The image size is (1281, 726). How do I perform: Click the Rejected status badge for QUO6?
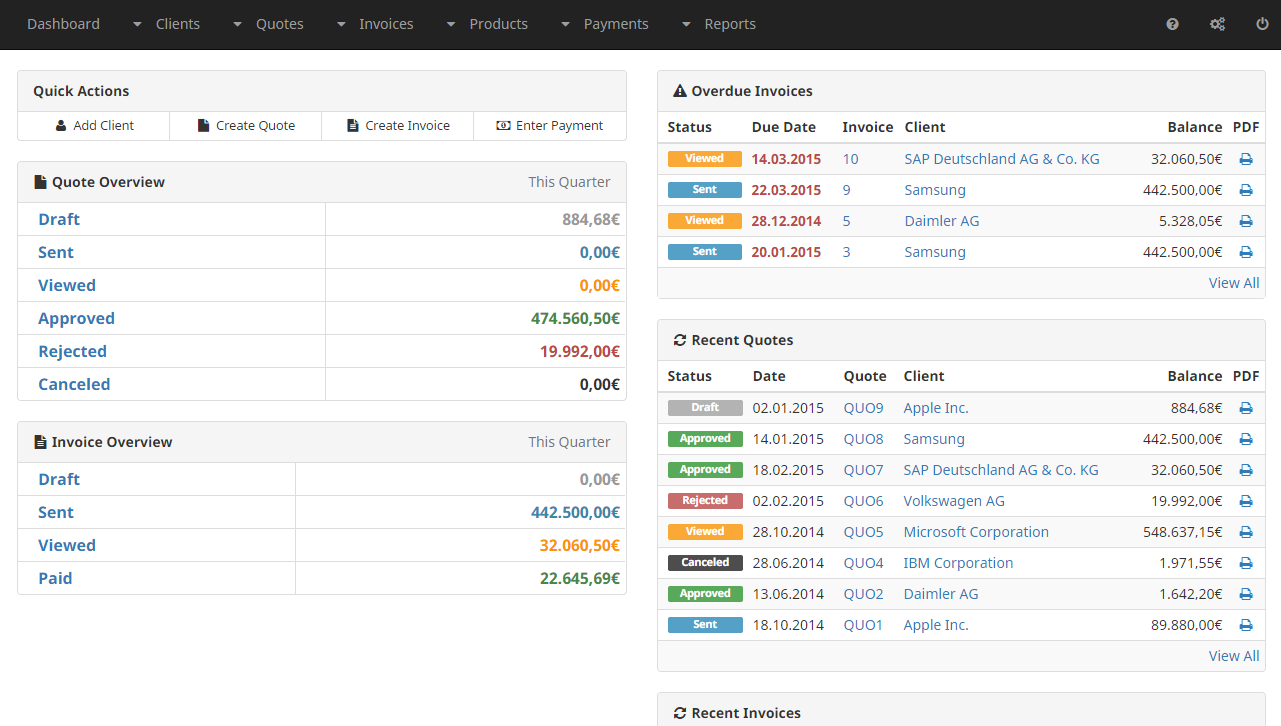pos(705,501)
